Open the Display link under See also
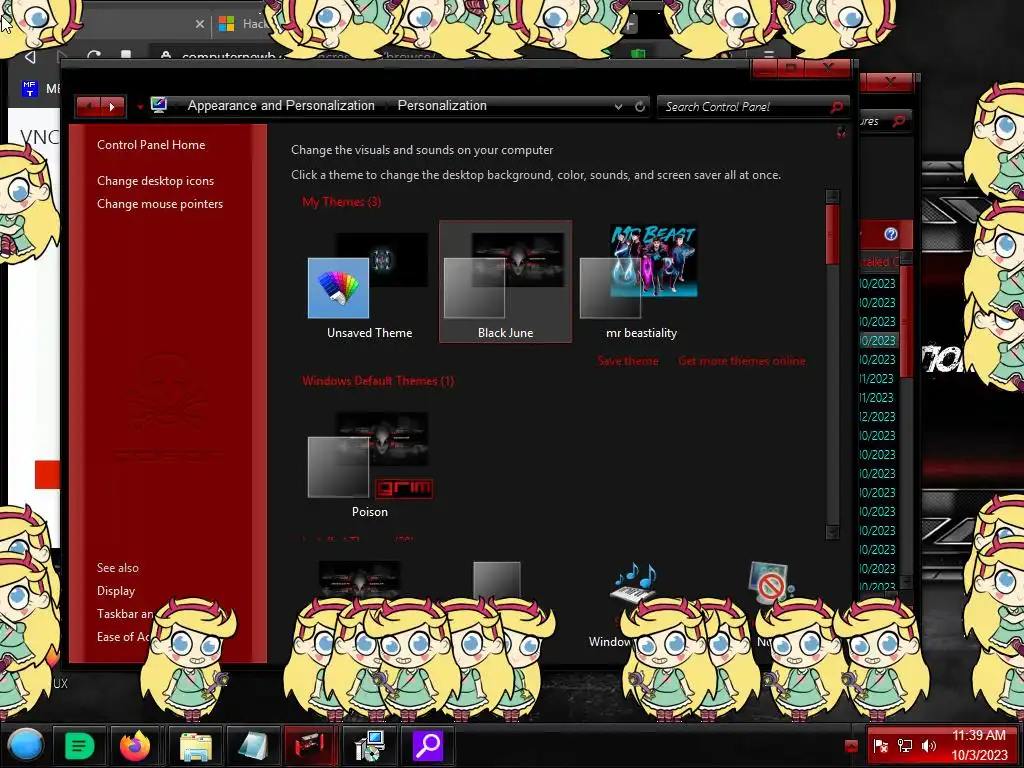Image resolution: width=1024 pixels, height=768 pixels. 116,591
